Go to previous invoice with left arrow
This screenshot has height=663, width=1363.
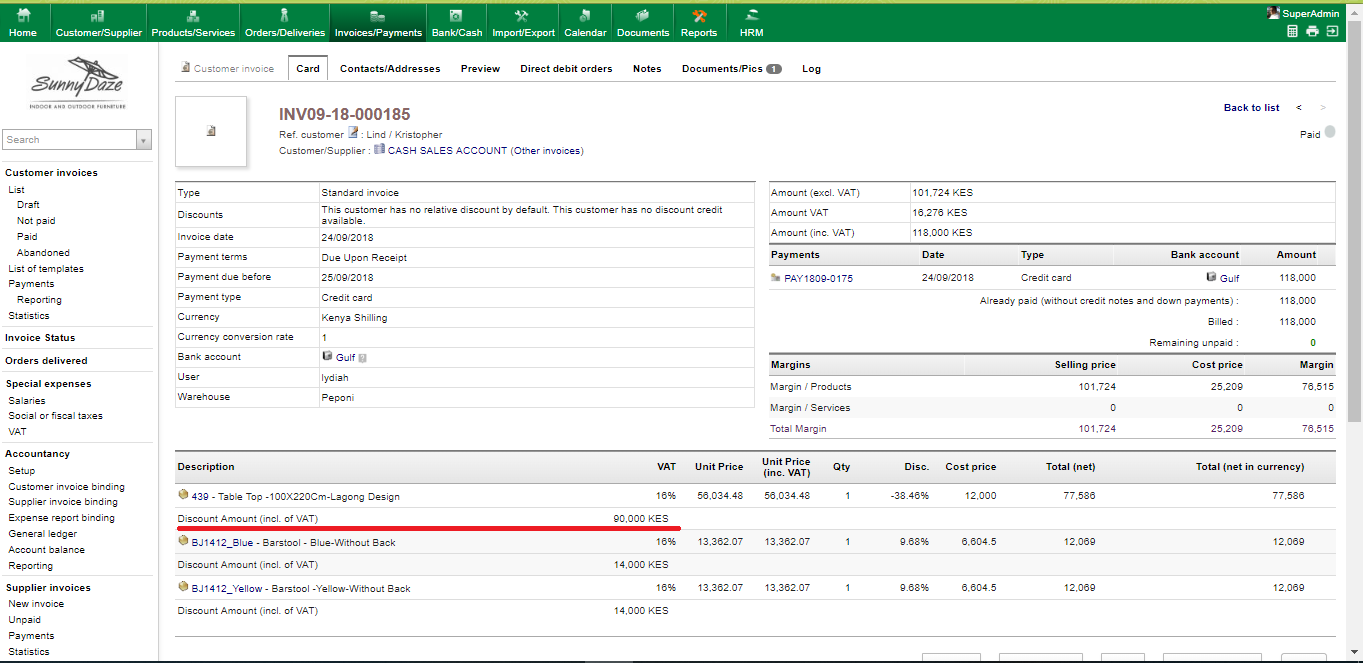[1299, 108]
